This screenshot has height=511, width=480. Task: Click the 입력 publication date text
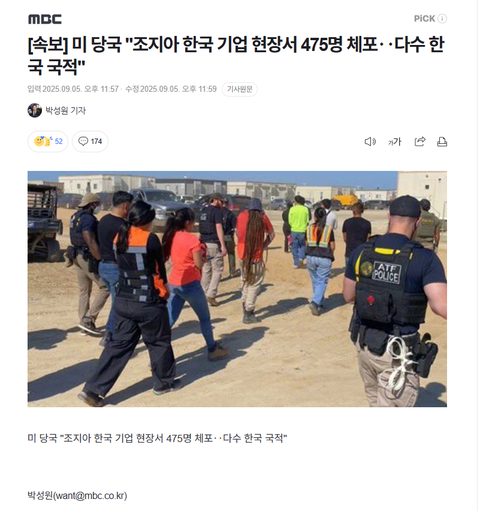coord(73,89)
